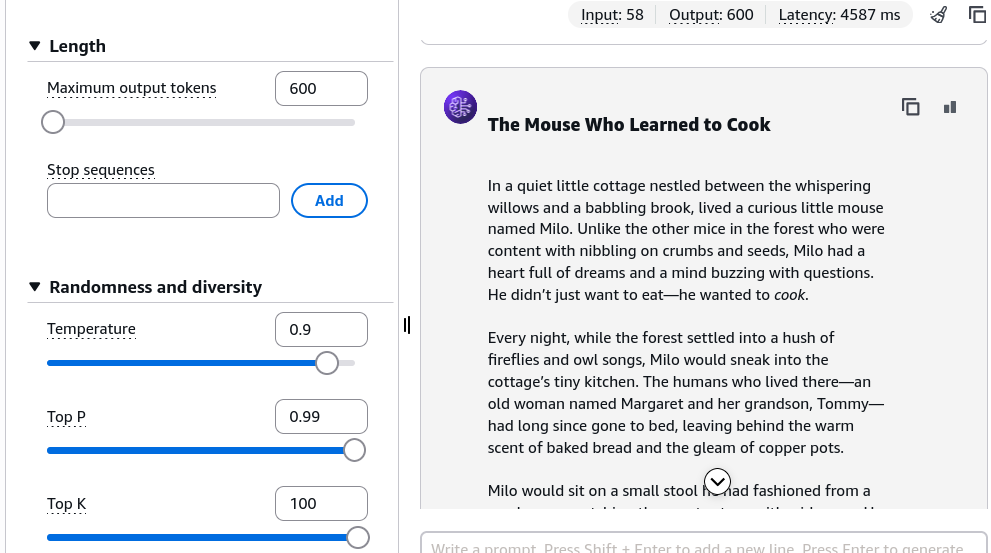Click the Top K value field
Viewport: 991px width, 553px height.
pyautogui.click(x=321, y=504)
